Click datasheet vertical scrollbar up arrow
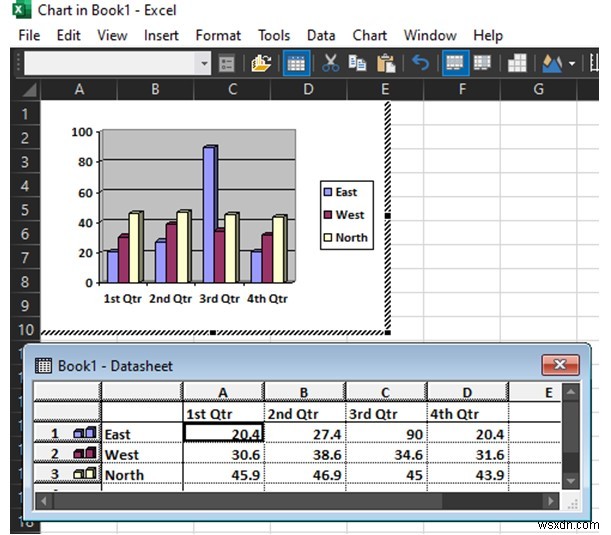 (570, 392)
